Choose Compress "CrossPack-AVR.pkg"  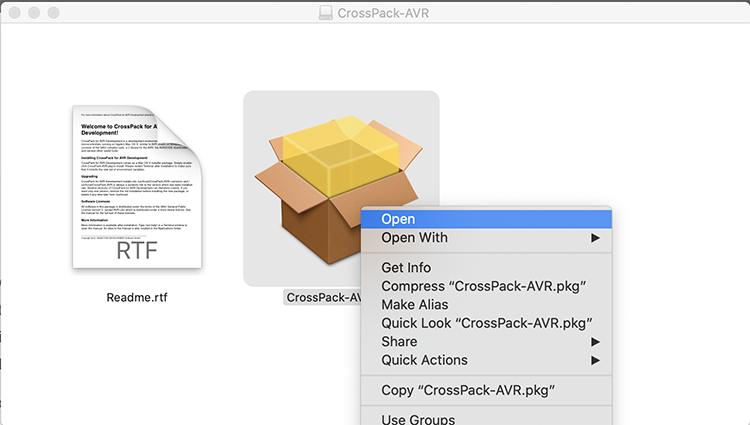coord(486,286)
